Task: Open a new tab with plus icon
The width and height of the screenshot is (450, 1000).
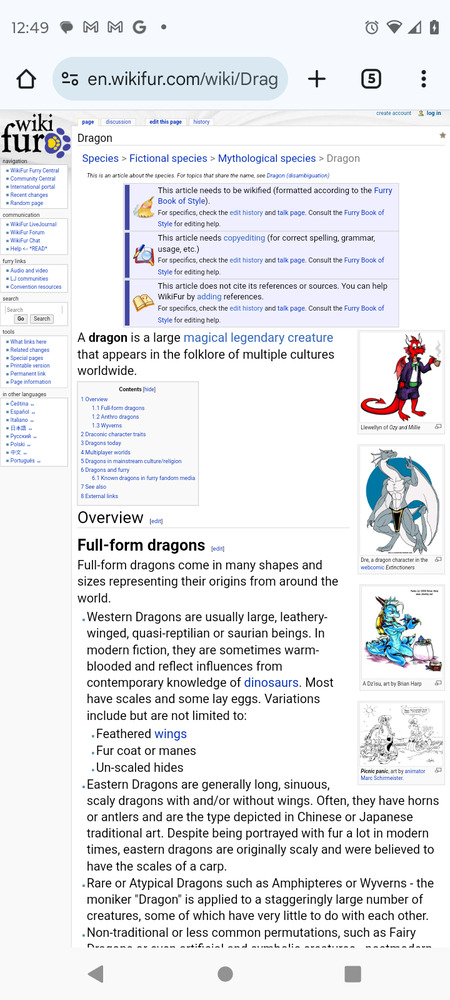Action: [317, 79]
